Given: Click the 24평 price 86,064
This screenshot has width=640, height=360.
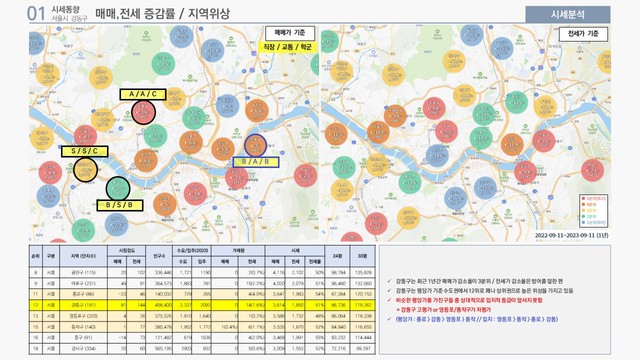Looking at the screenshot, I should point(339,316).
